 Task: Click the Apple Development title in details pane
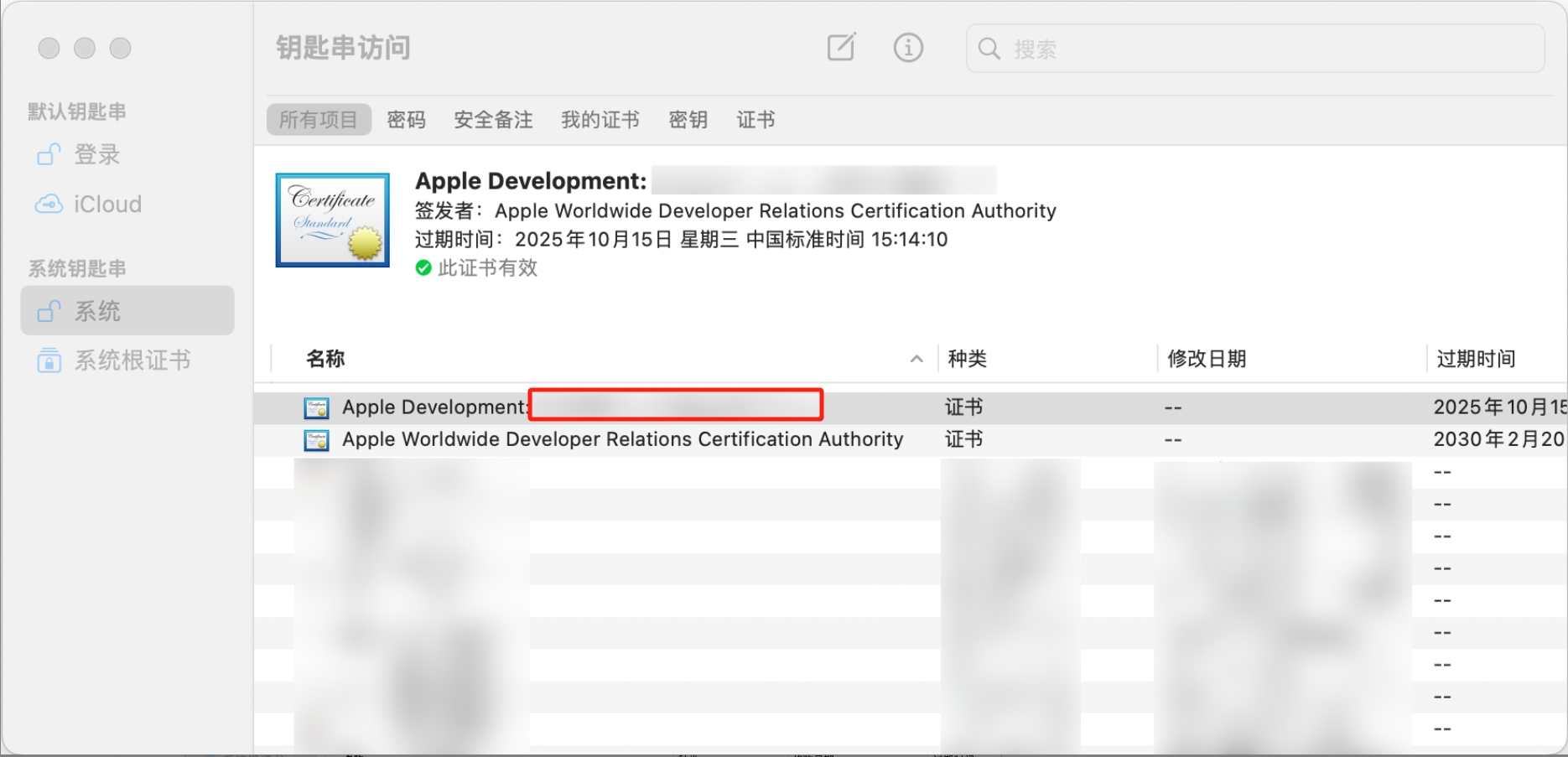(531, 180)
